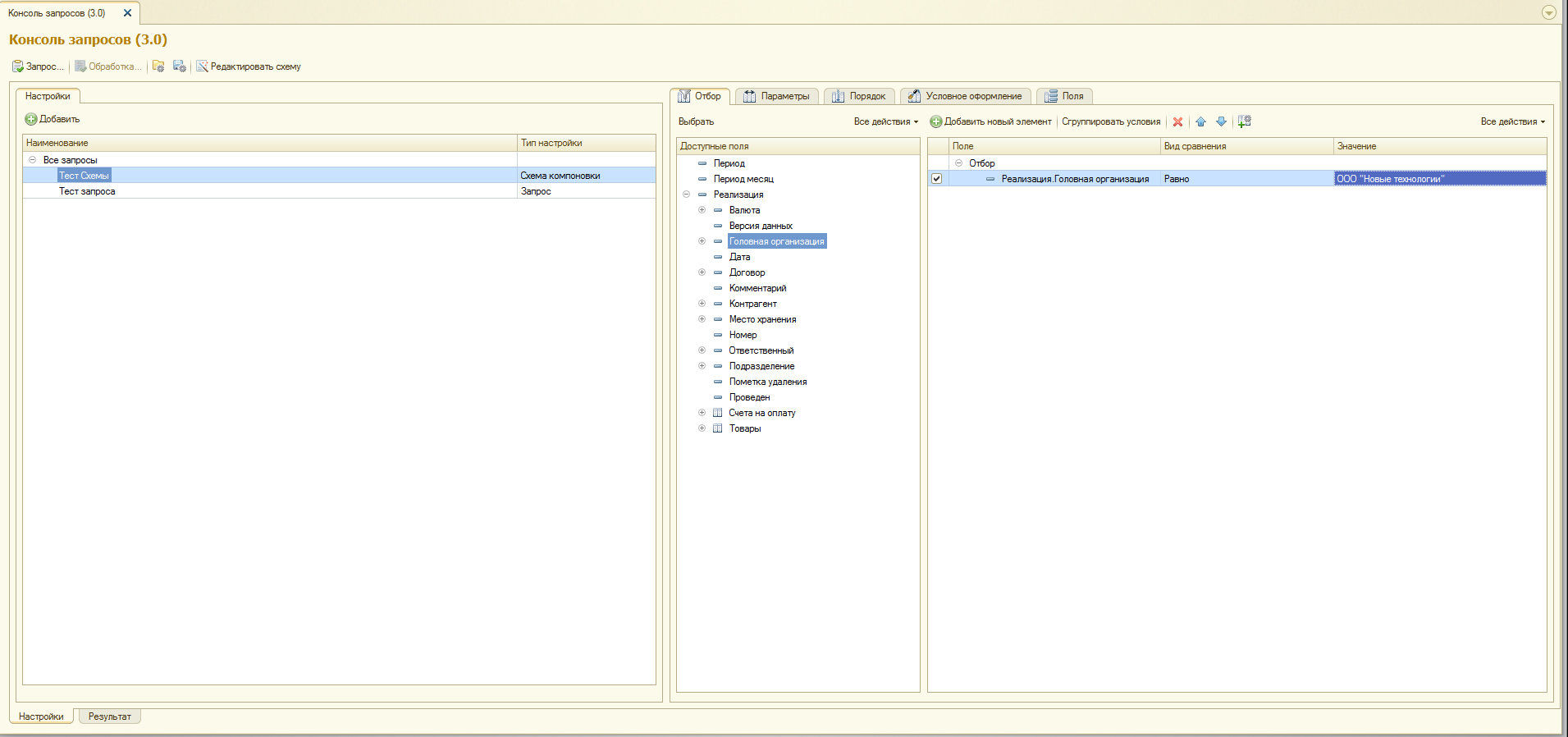Collapse the Отбор filter group

click(959, 163)
